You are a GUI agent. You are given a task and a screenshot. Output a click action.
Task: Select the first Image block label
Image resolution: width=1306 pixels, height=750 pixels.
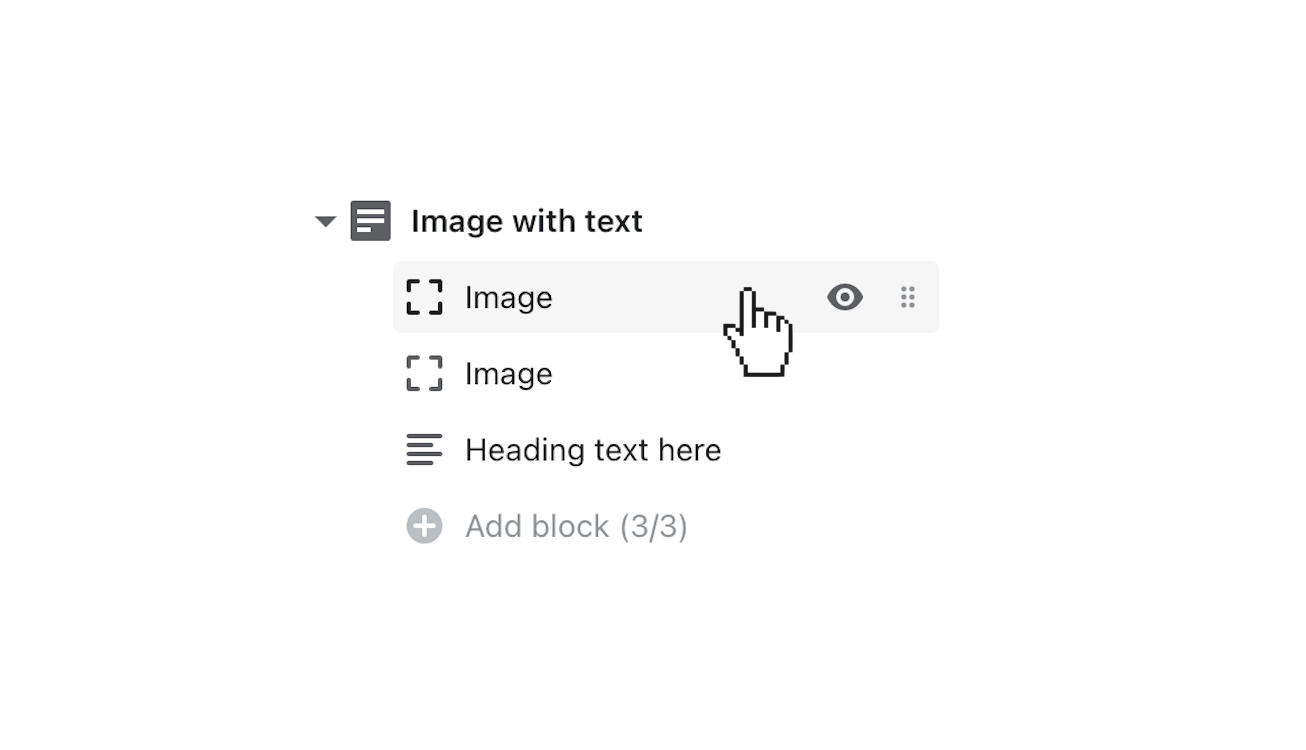508,297
